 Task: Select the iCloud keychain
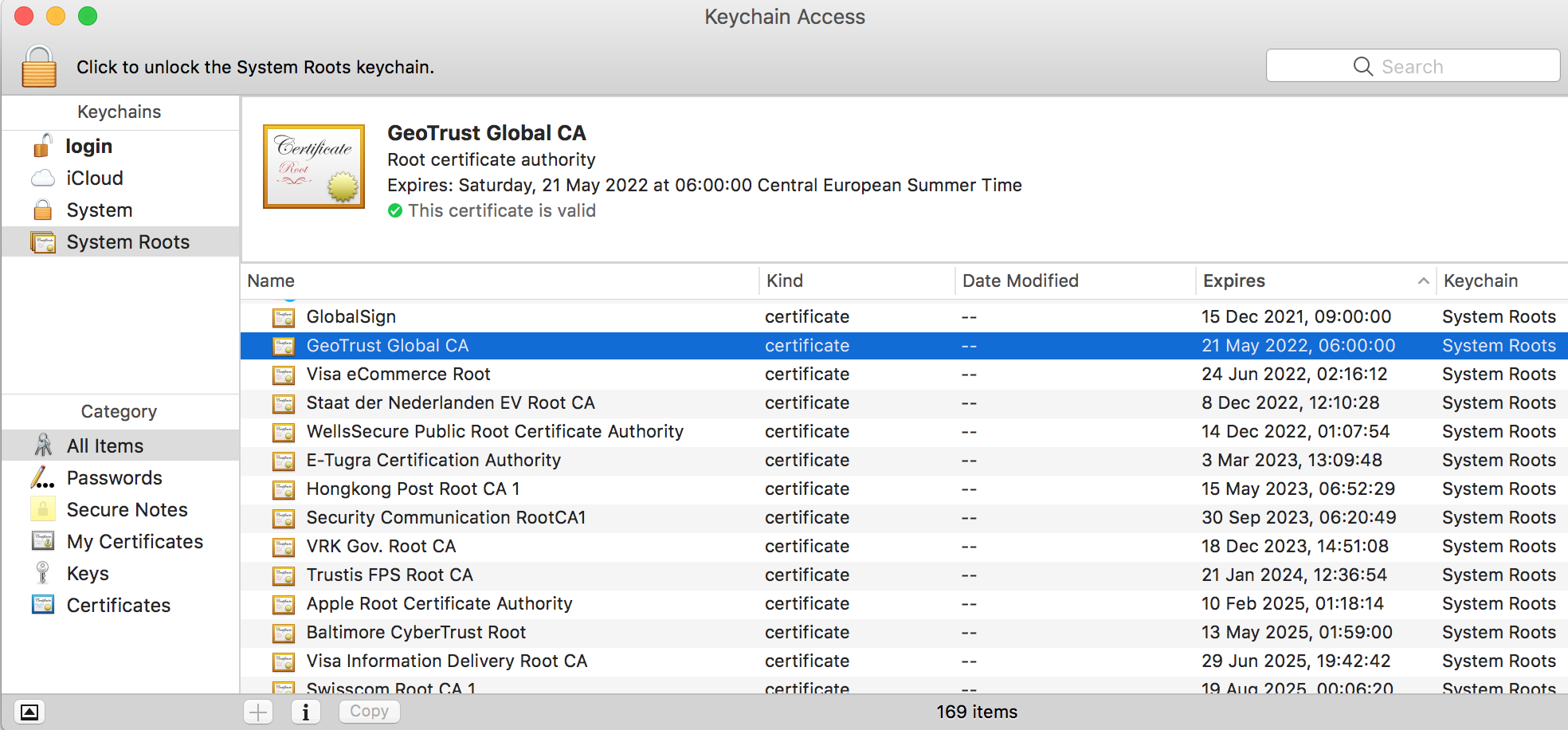pyautogui.click(x=120, y=178)
